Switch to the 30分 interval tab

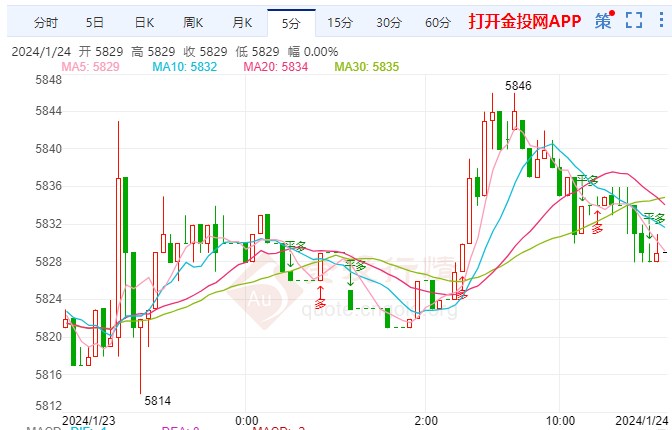pyautogui.click(x=389, y=23)
